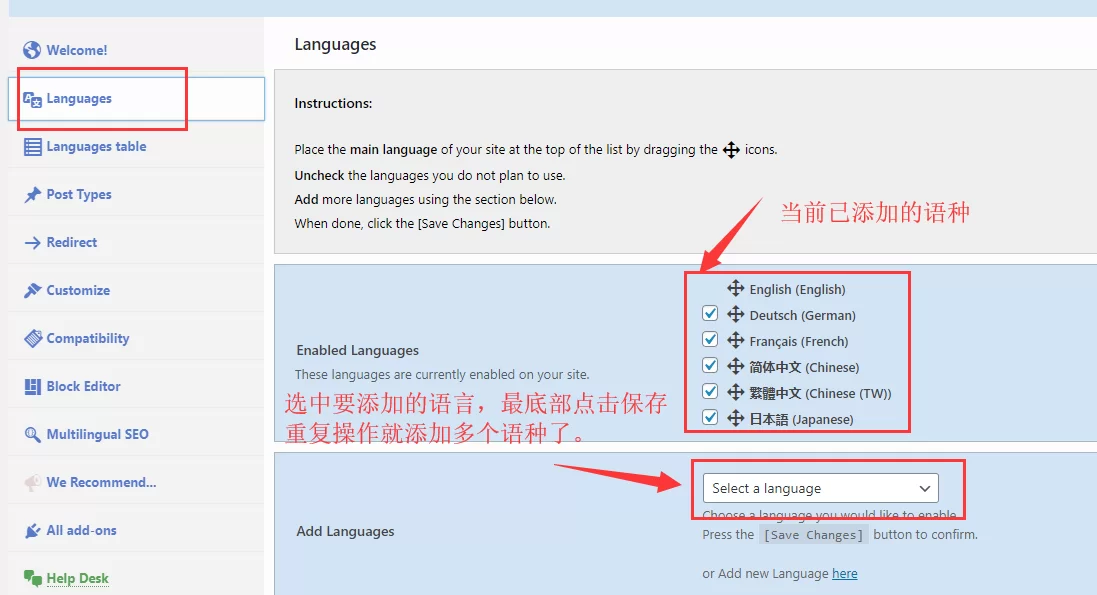
Task: Open the All add-ons tab
Action: (136, 531)
